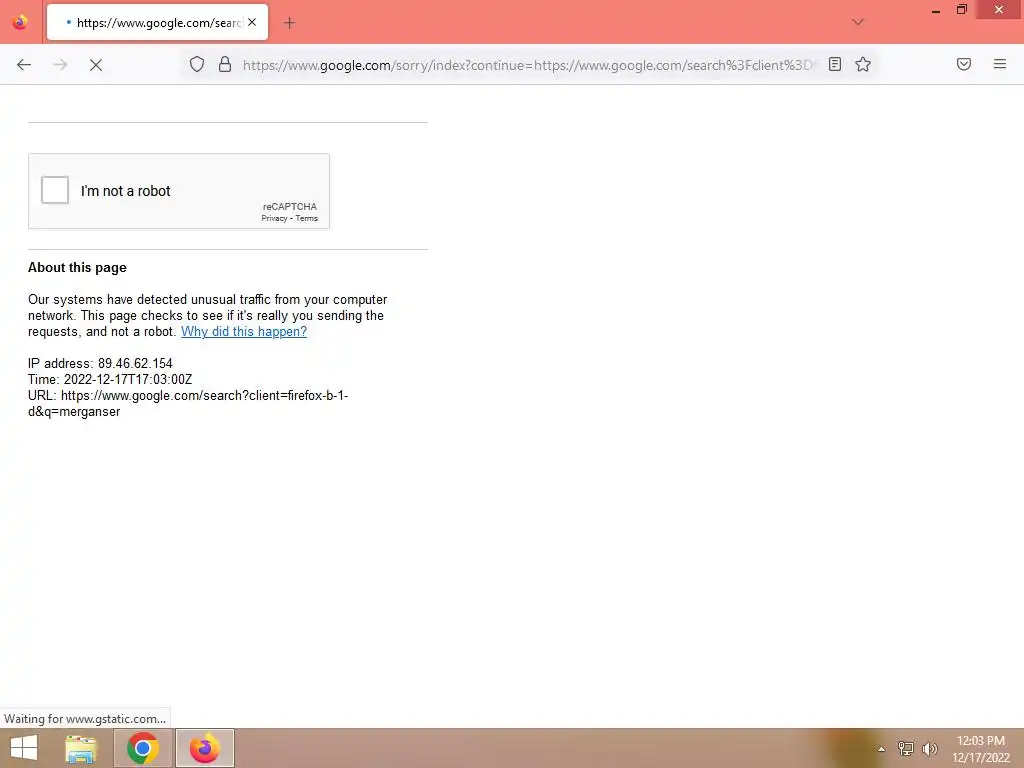Stop page loading with the X button
The height and width of the screenshot is (768, 1024).
coord(96,65)
